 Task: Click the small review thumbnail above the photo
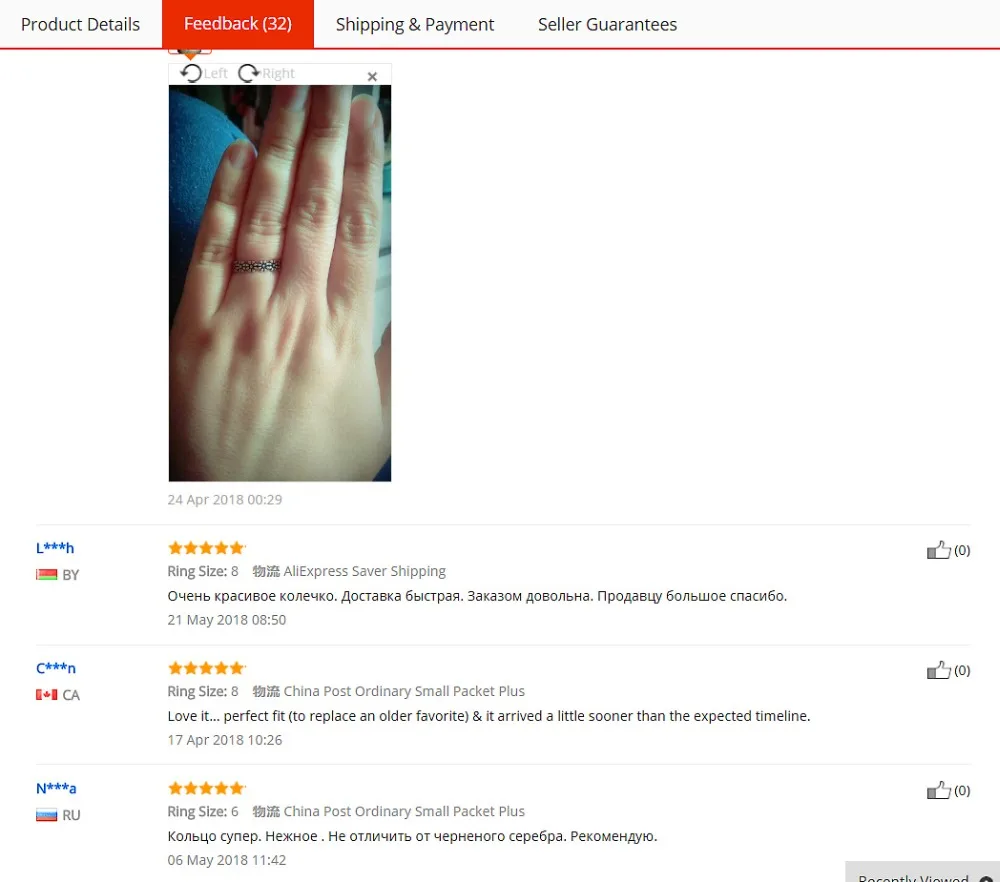189,50
